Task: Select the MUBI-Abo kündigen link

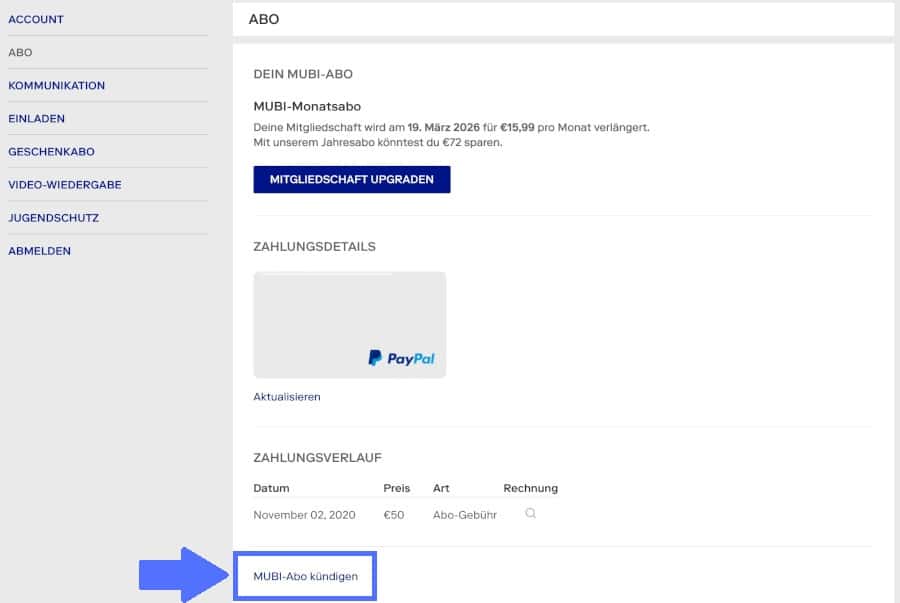Action: (x=305, y=576)
